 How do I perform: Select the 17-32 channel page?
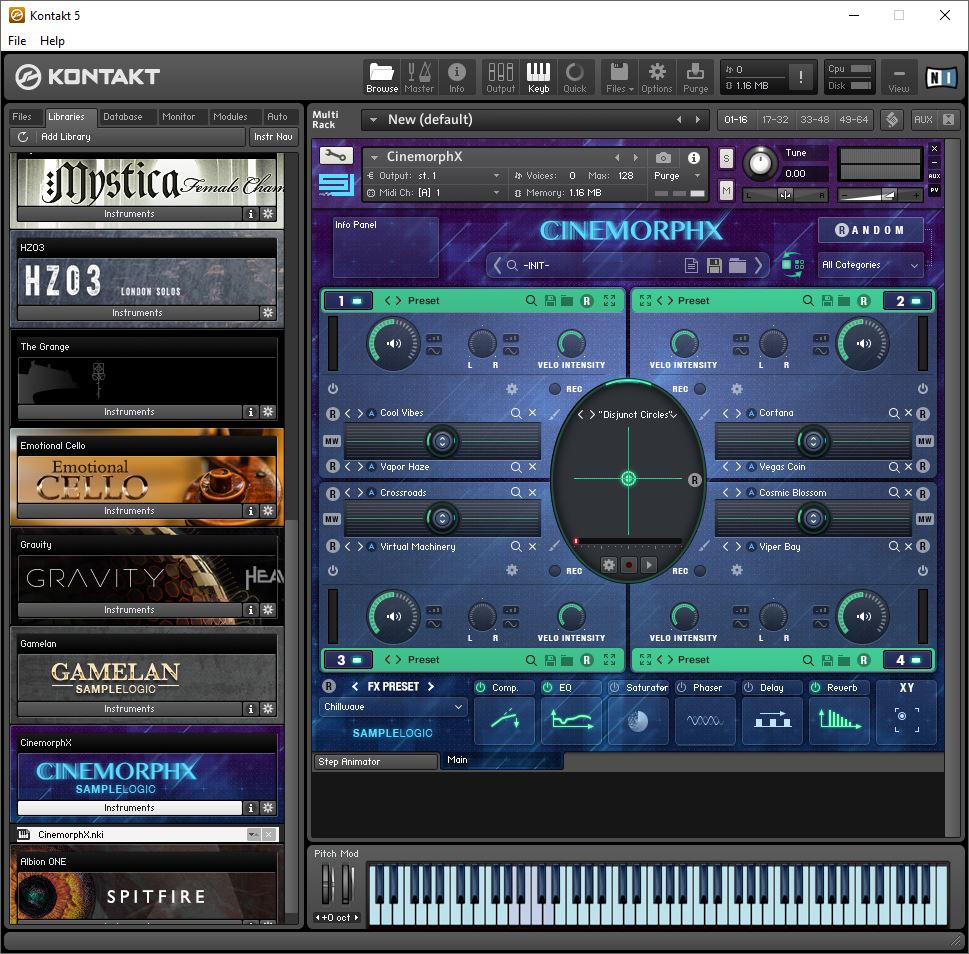[775, 120]
